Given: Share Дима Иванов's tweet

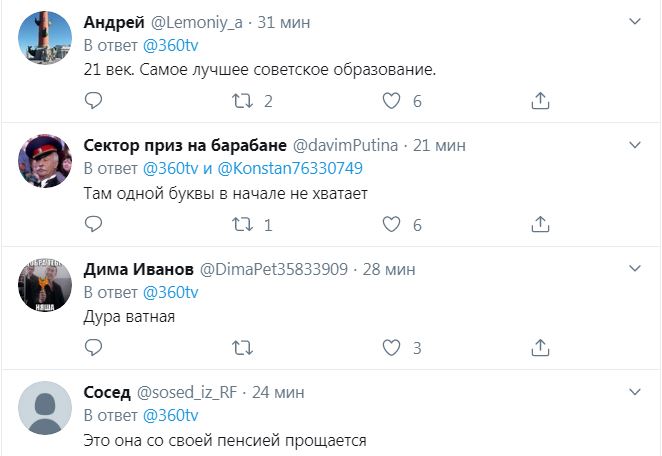Looking at the screenshot, I should (540, 348).
